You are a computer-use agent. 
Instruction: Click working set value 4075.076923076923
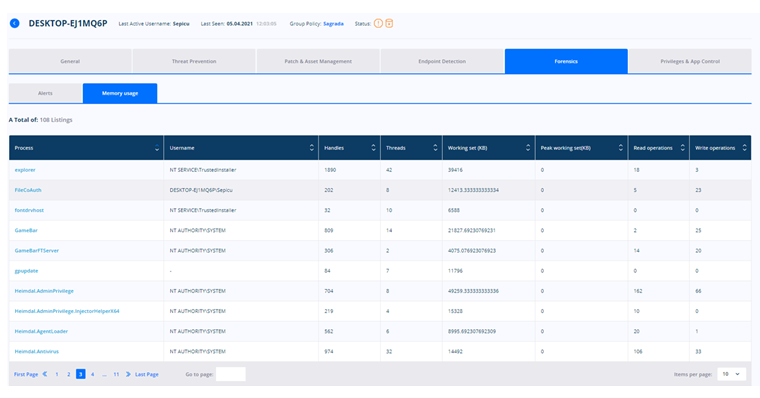[472, 251]
